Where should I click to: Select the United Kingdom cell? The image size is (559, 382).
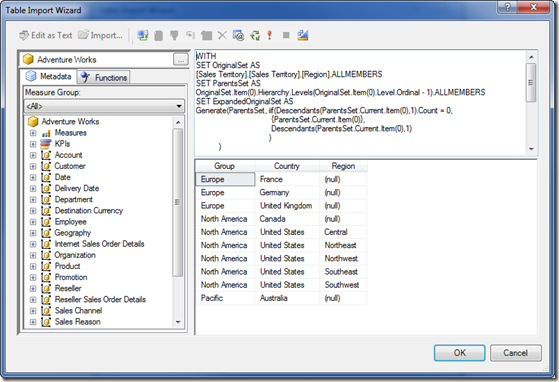(x=287, y=206)
